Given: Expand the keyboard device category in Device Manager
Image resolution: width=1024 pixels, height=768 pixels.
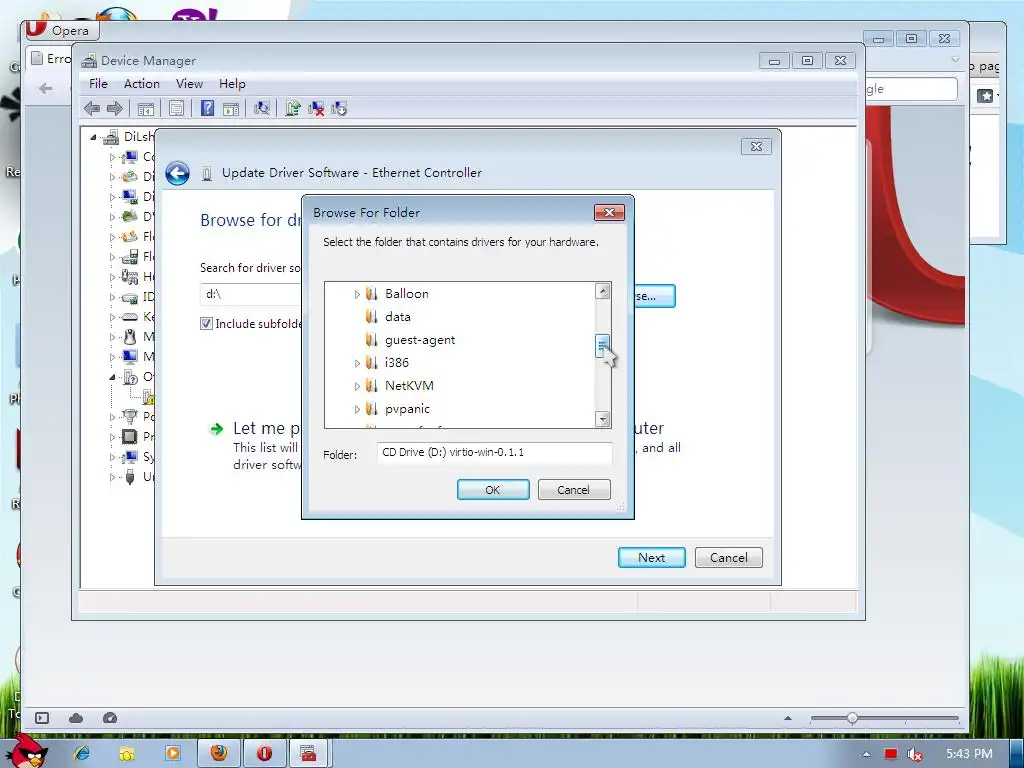Looking at the screenshot, I should [112, 317].
